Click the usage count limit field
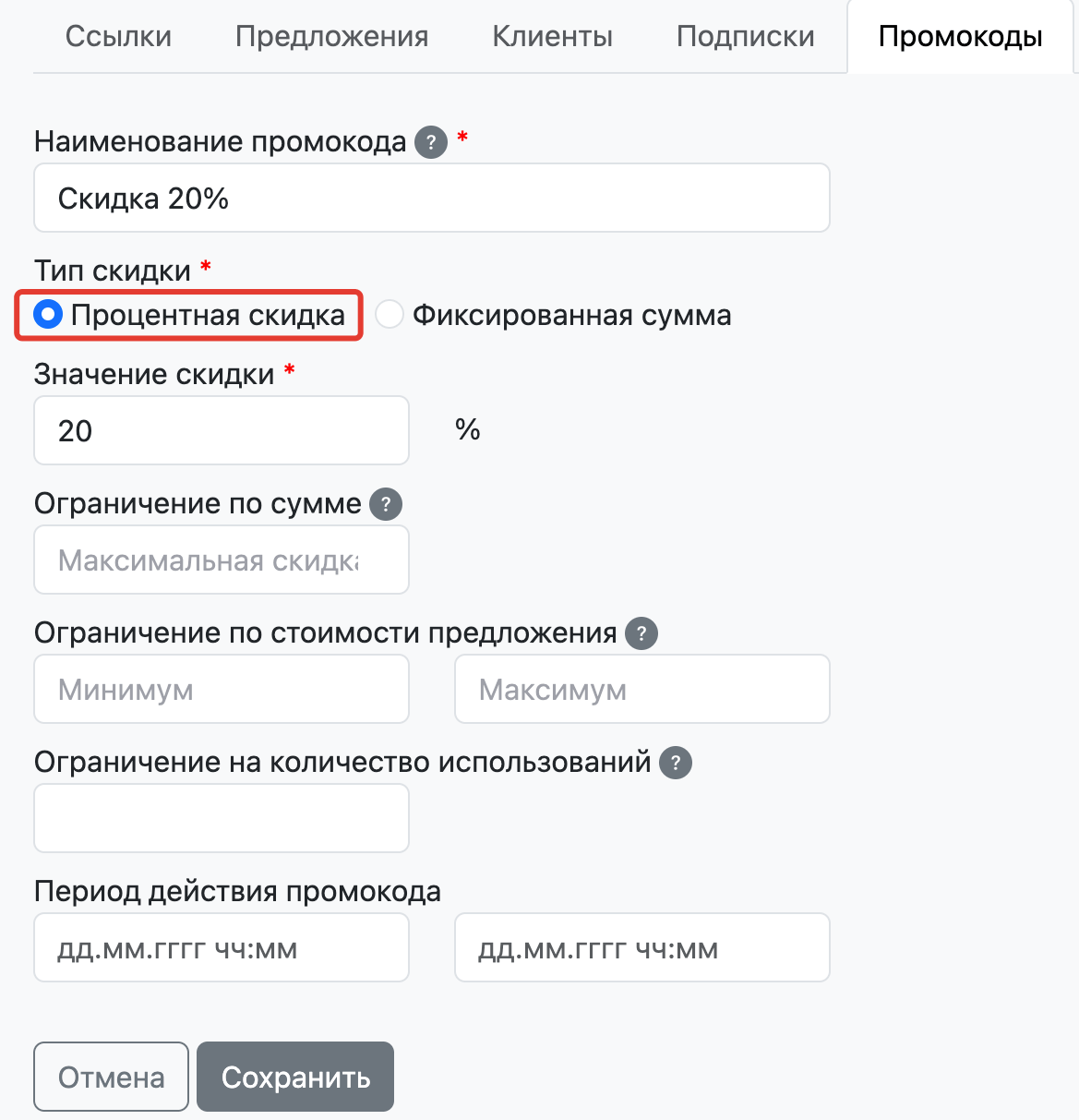Screen dimensions: 1079x1120 click(x=221, y=819)
